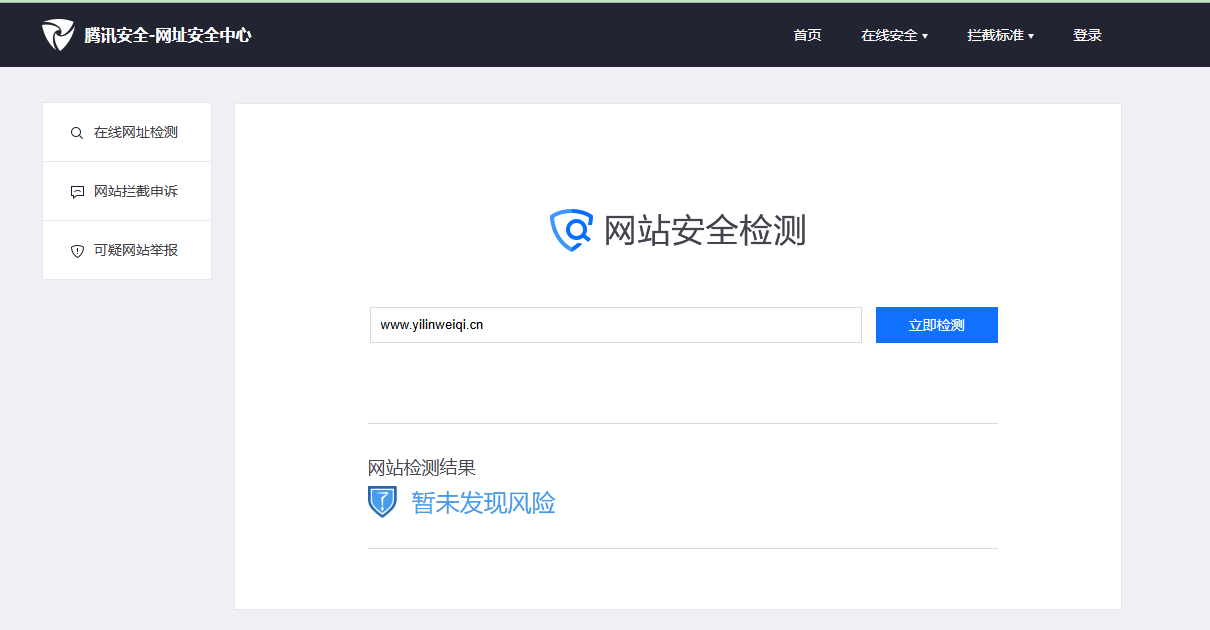Open the 首页 navigation item
The image size is (1210, 630).
807,35
